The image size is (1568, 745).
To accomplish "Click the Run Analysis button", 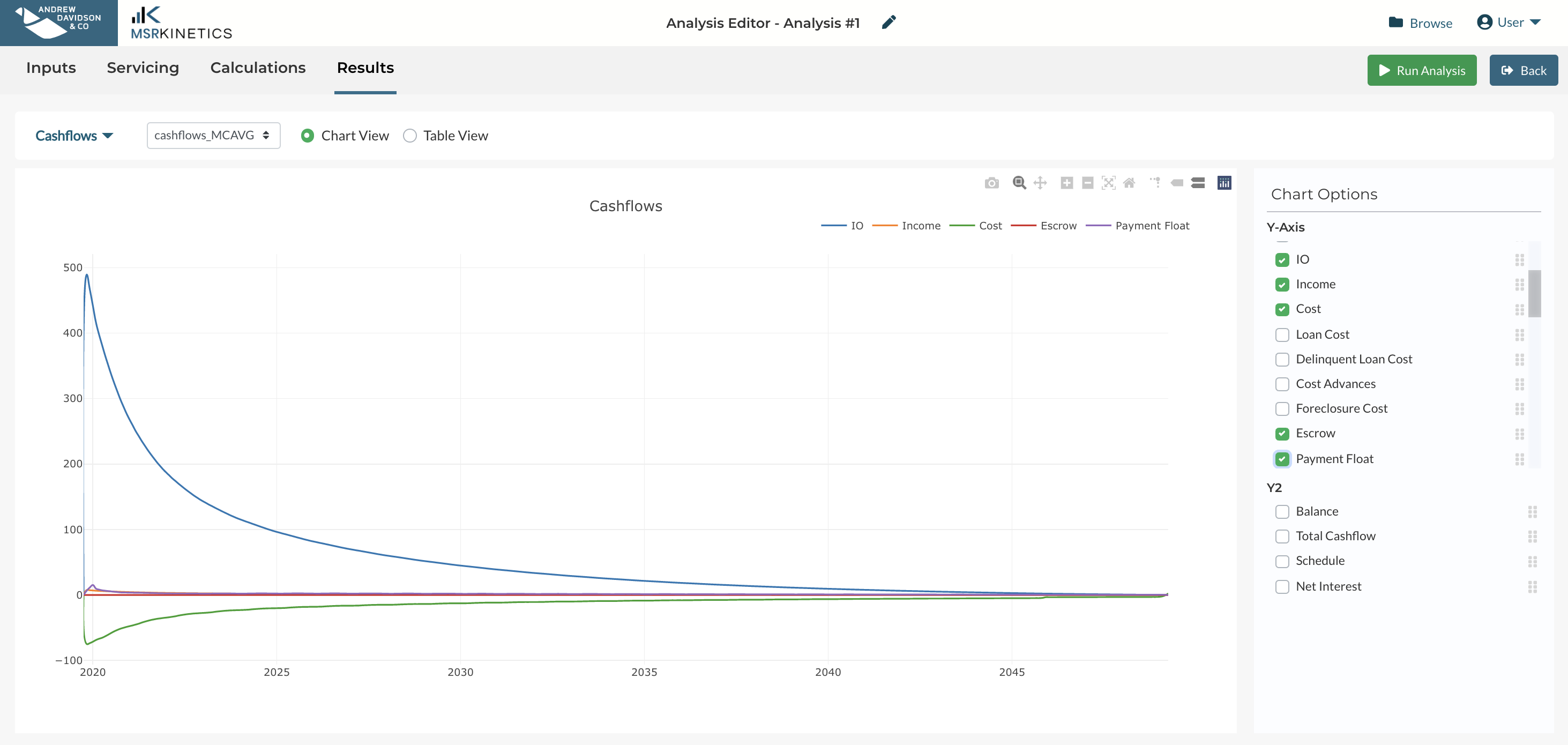I will pyautogui.click(x=1422, y=71).
